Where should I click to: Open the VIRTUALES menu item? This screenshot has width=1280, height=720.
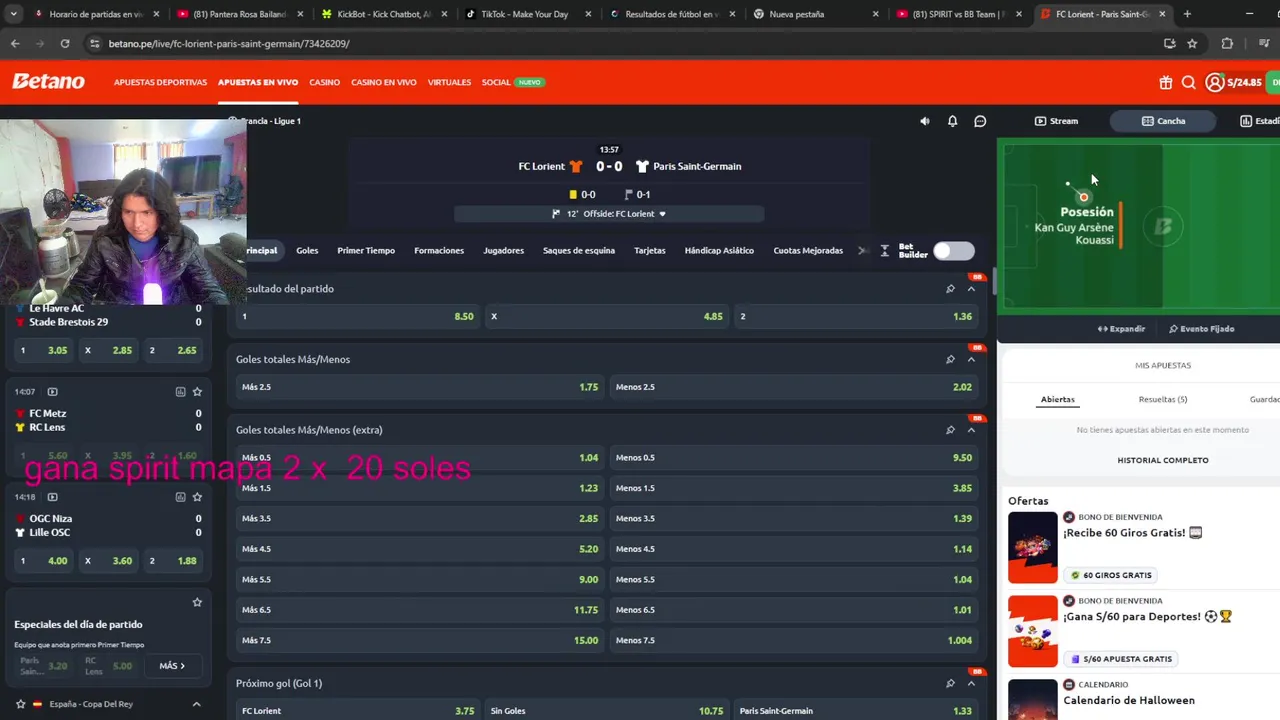(449, 82)
